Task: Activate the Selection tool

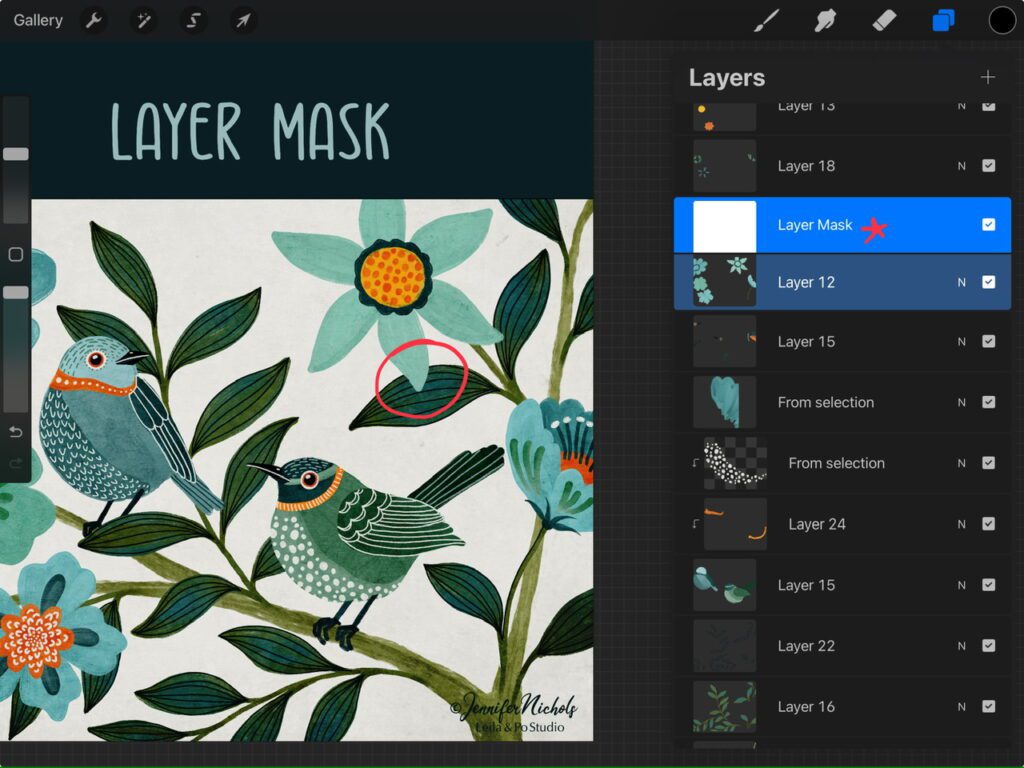Action: tap(193, 20)
